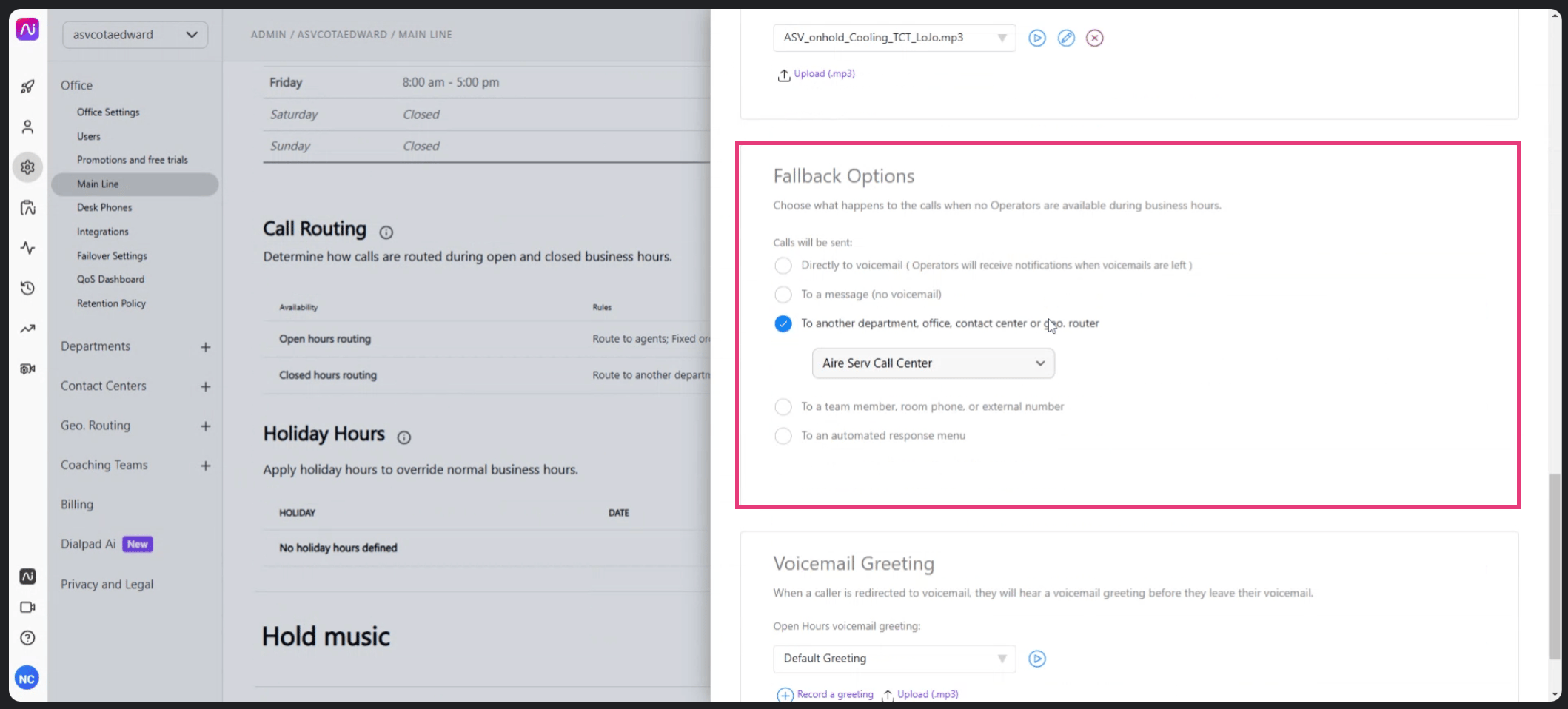Click the Dialpad Ai square icon in sidebar
The height and width of the screenshot is (709, 1568).
pos(27,577)
